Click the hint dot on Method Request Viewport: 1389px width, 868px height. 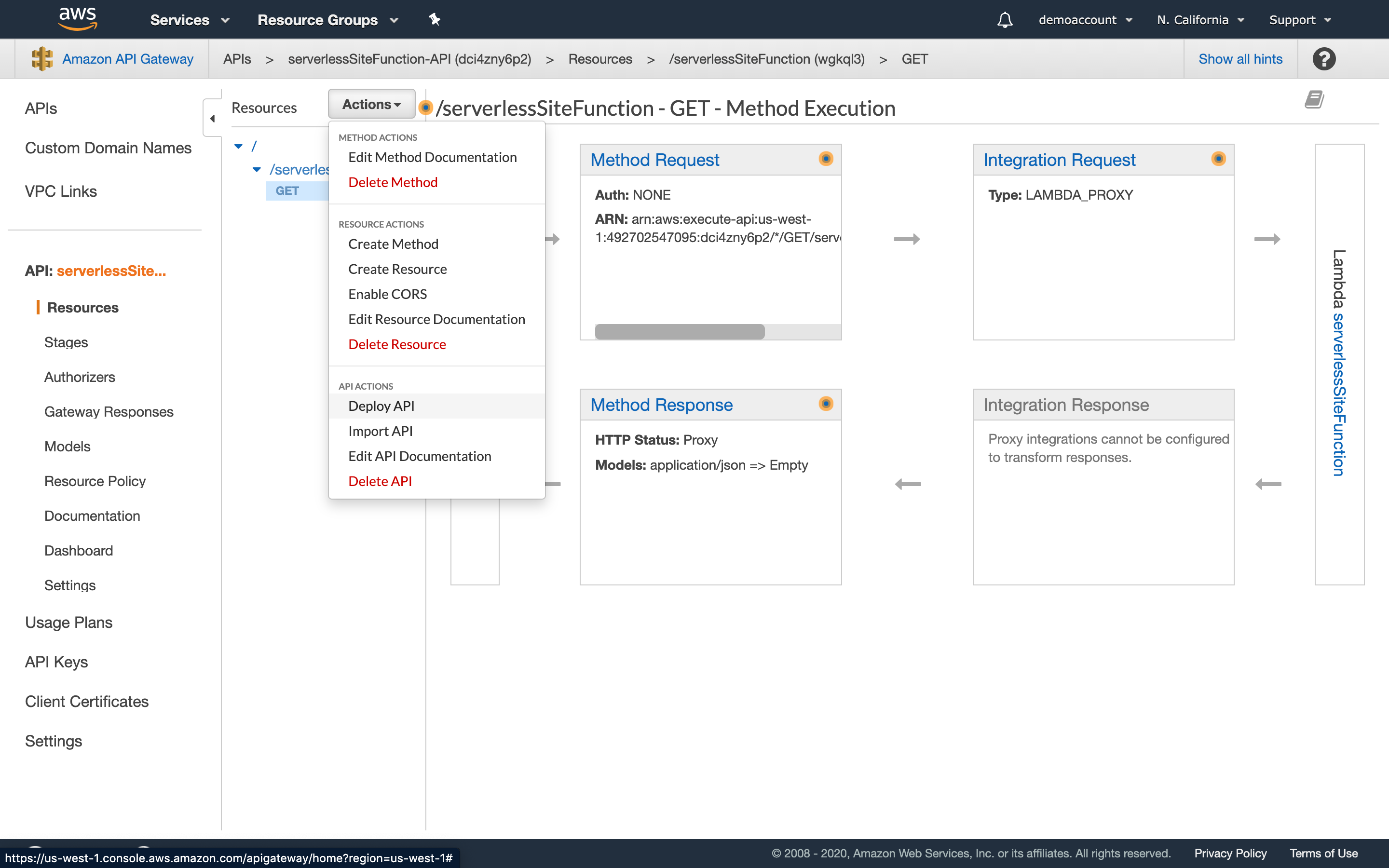click(x=825, y=159)
